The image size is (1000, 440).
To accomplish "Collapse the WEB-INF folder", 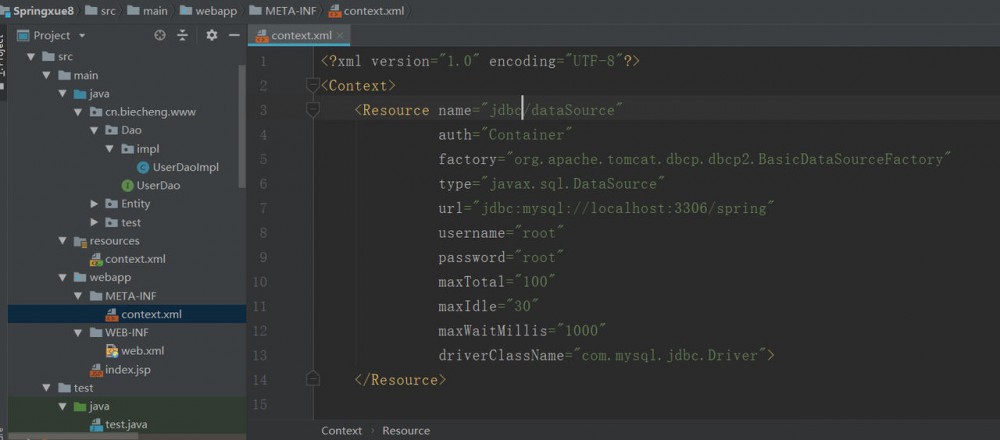I will [78, 333].
